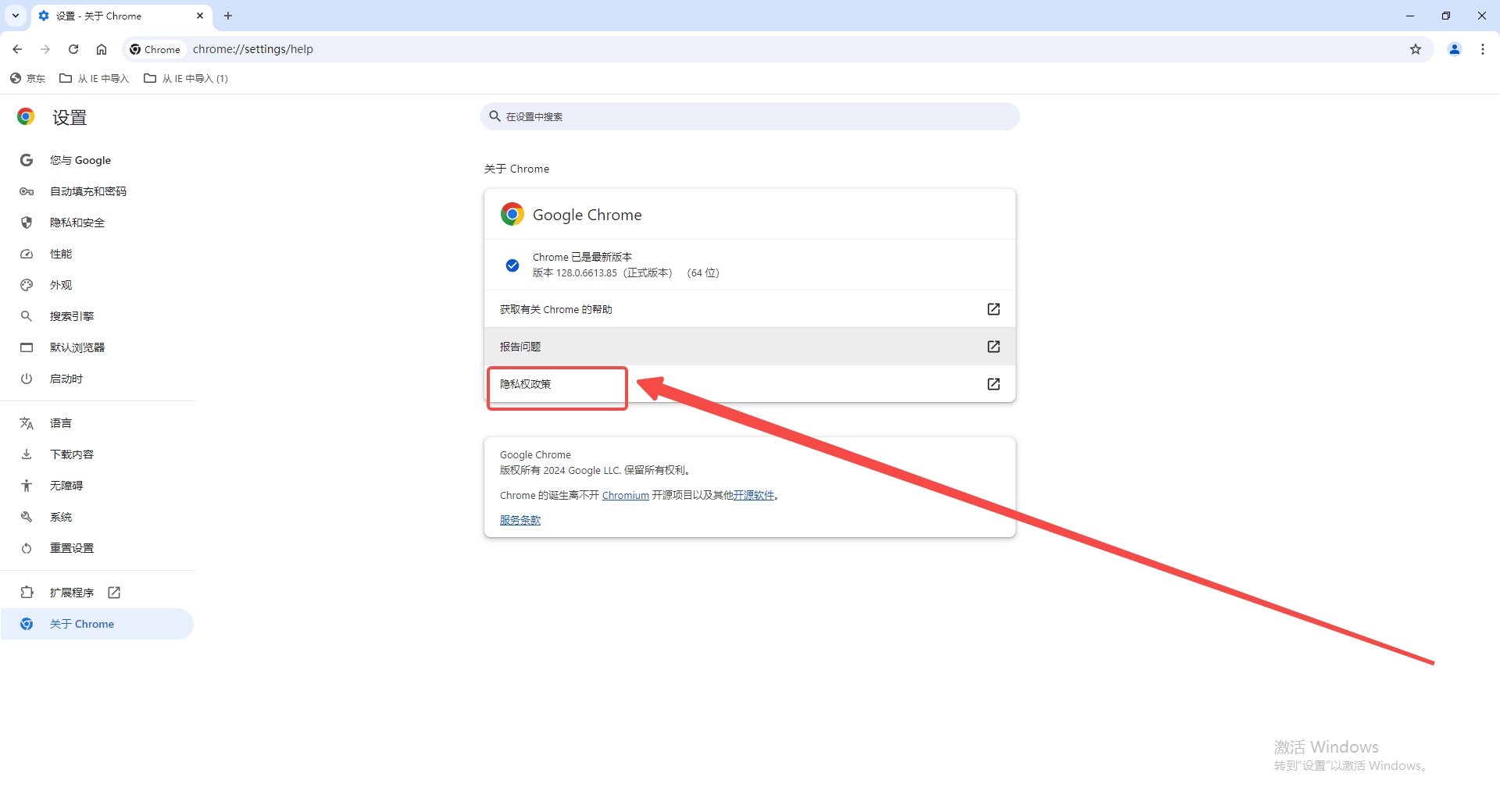
Task: Select the 设置 - 关于 Chrome tab
Action: pyautogui.click(x=121, y=16)
